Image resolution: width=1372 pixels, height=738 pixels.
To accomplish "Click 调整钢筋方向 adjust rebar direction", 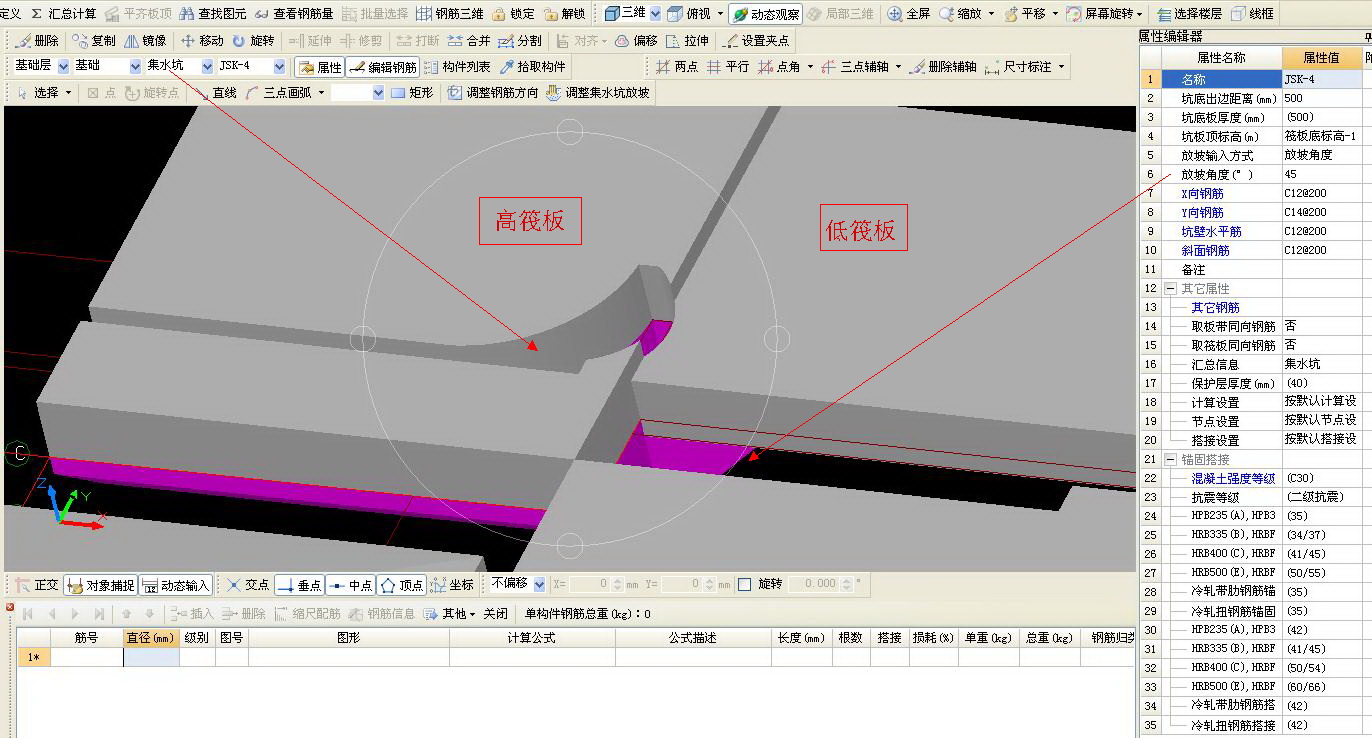I will tap(494, 93).
